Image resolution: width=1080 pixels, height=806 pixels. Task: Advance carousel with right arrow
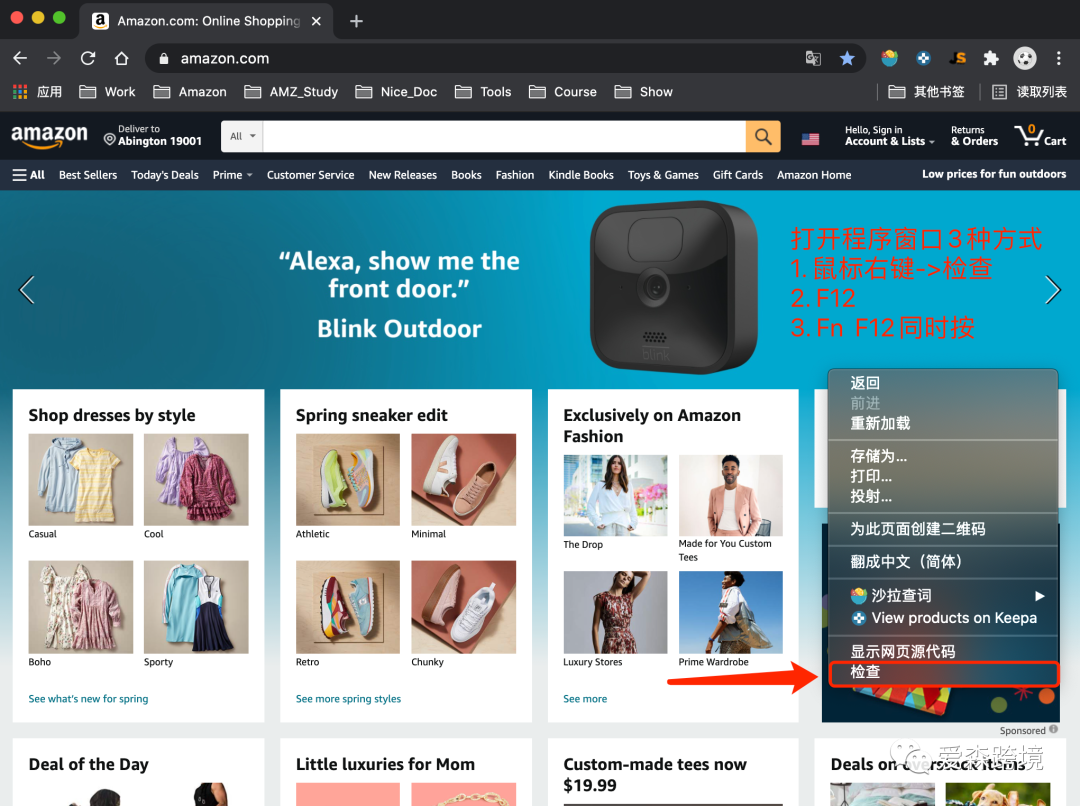tap(1053, 289)
